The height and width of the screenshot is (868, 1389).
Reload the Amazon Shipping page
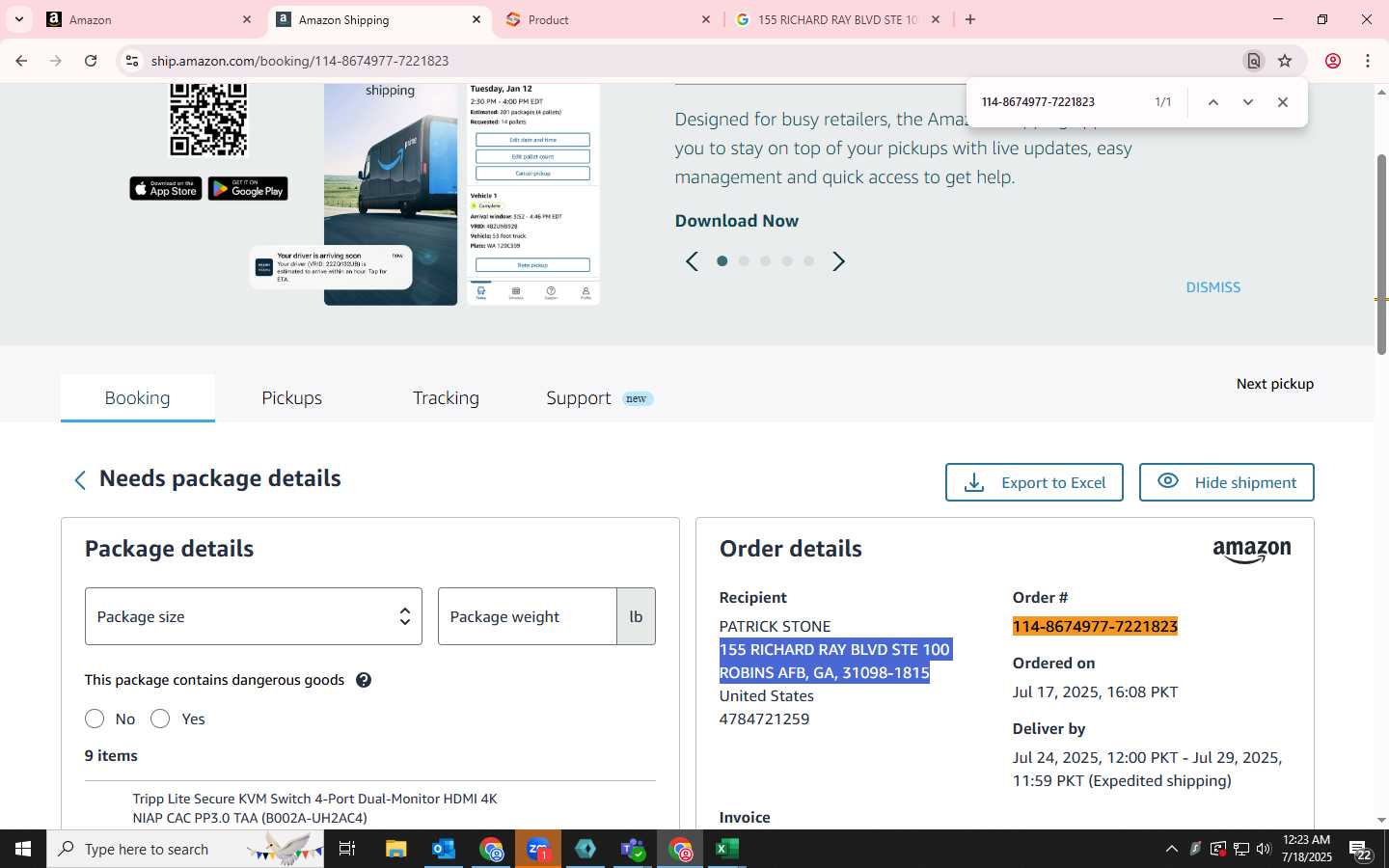(x=91, y=61)
